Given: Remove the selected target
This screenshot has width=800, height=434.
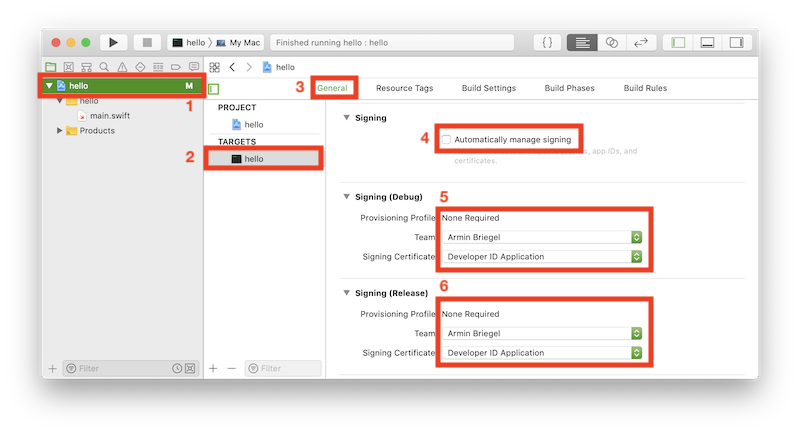Looking at the screenshot, I should 232,368.
